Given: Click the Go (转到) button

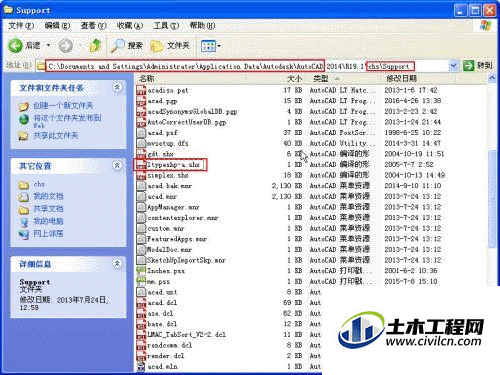Looking at the screenshot, I should [x=477, y=66].
